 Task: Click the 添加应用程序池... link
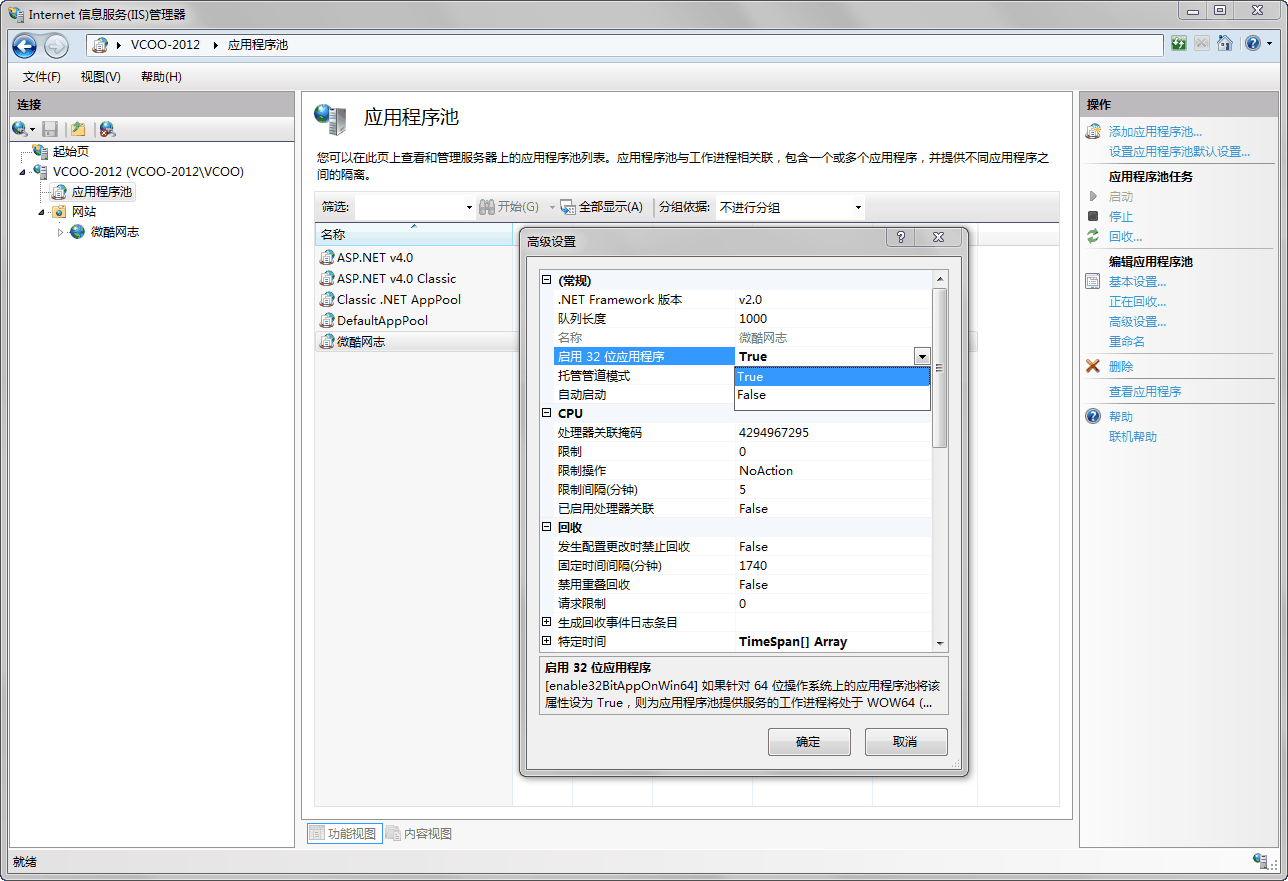pos(1155,131)
